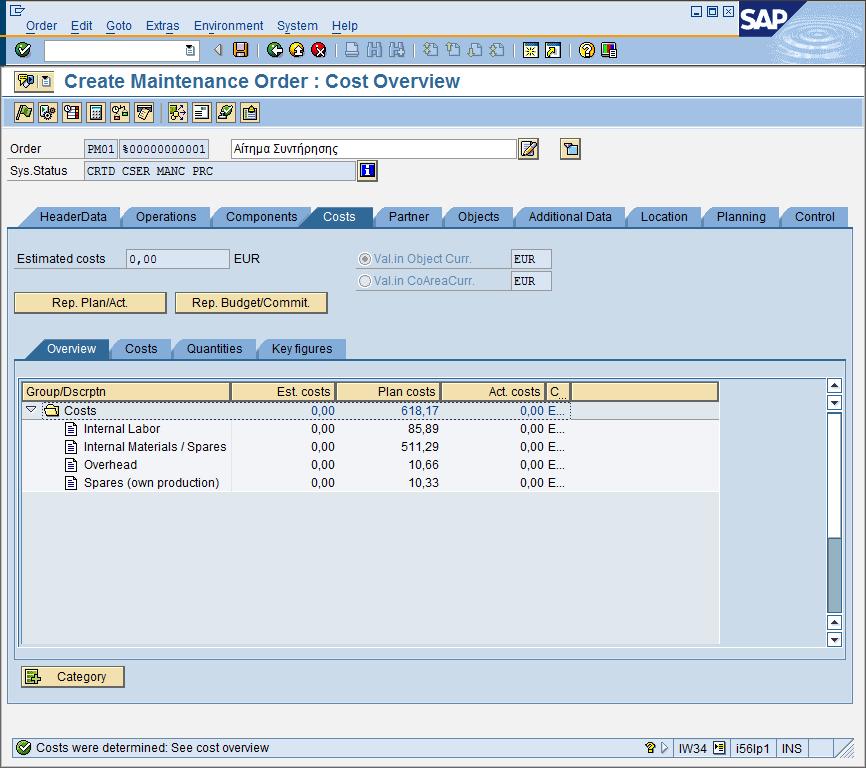Collapse the command field with the triangle
This screenshot has width=866, height=768.
(x=219, y=50)
